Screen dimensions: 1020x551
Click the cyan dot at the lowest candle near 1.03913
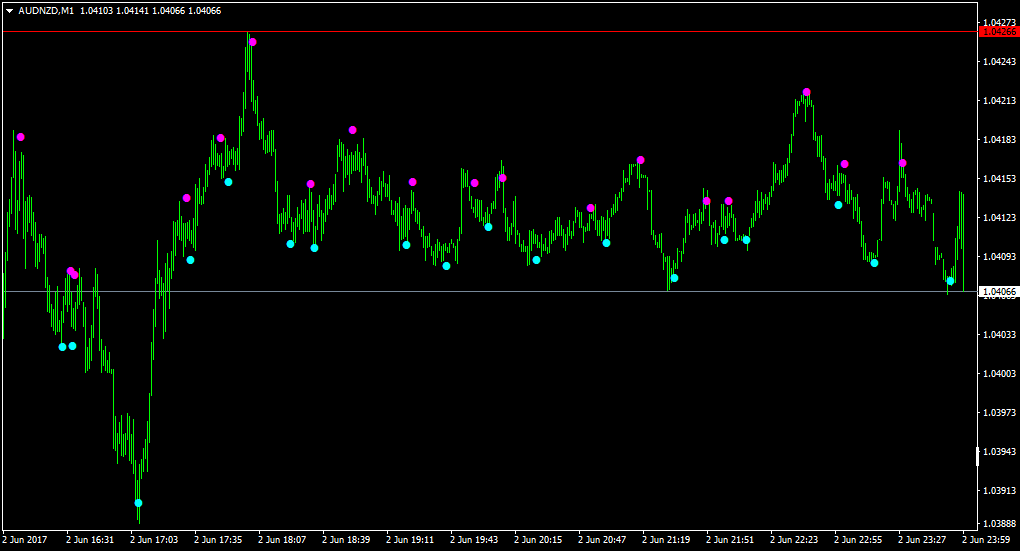(138, 503)
